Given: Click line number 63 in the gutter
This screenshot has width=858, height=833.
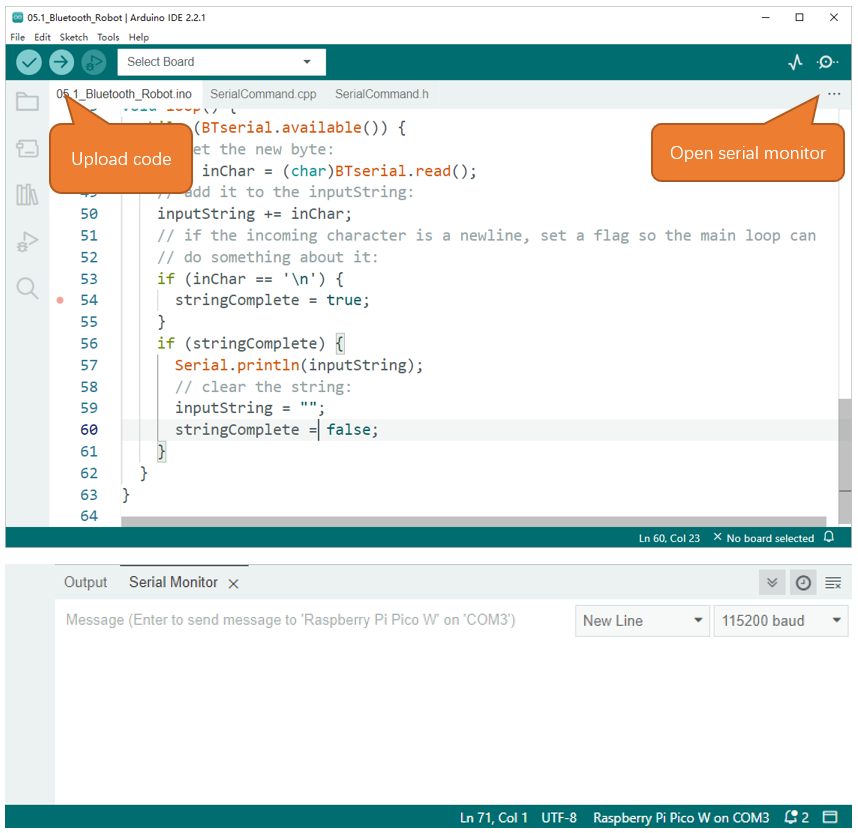Looking at the screenshot, I should tap(89, 495).
